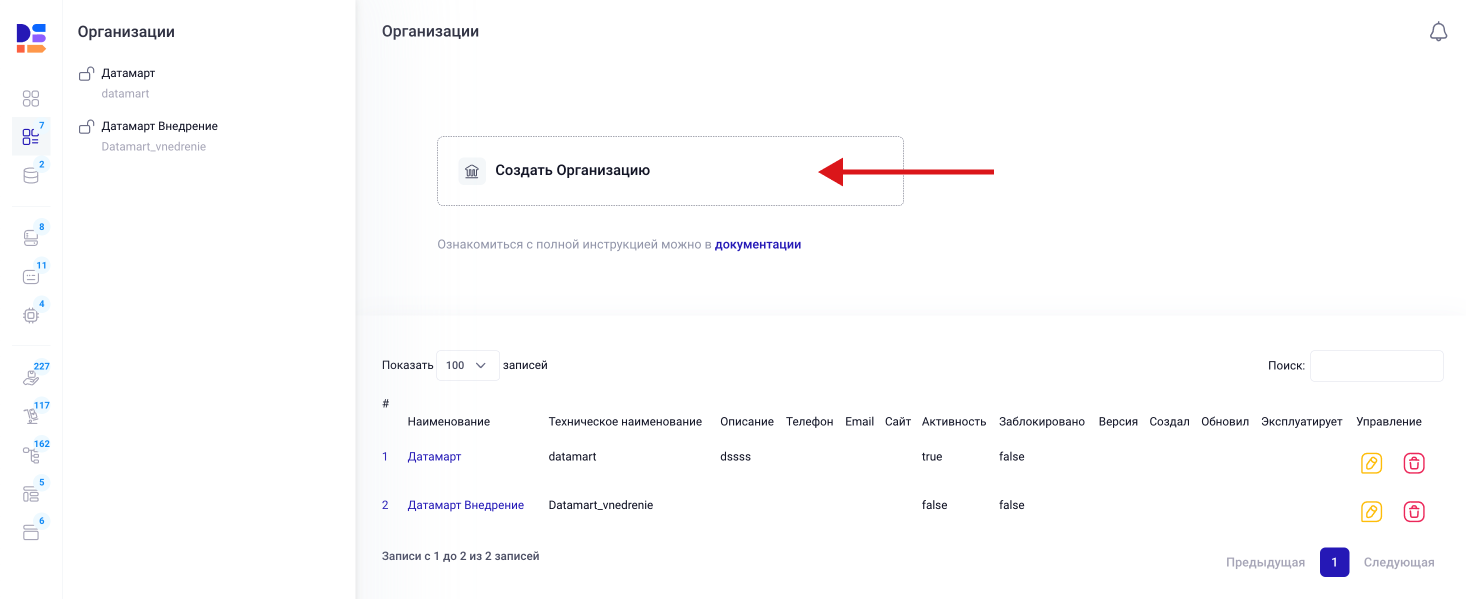Delete the Датамарт organization row

[1414, 463]
